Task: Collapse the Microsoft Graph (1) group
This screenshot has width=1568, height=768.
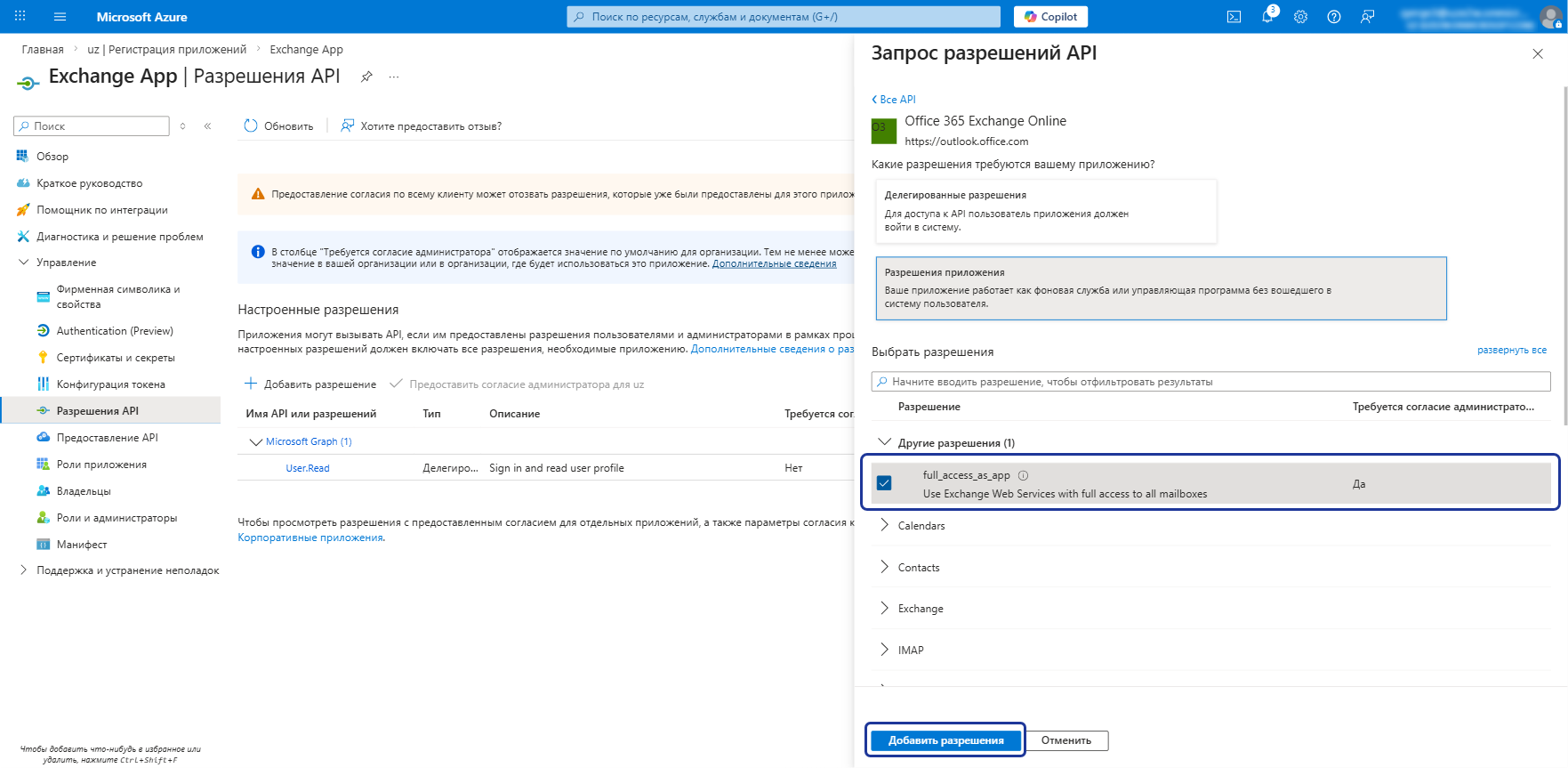Action: [256, 441]
